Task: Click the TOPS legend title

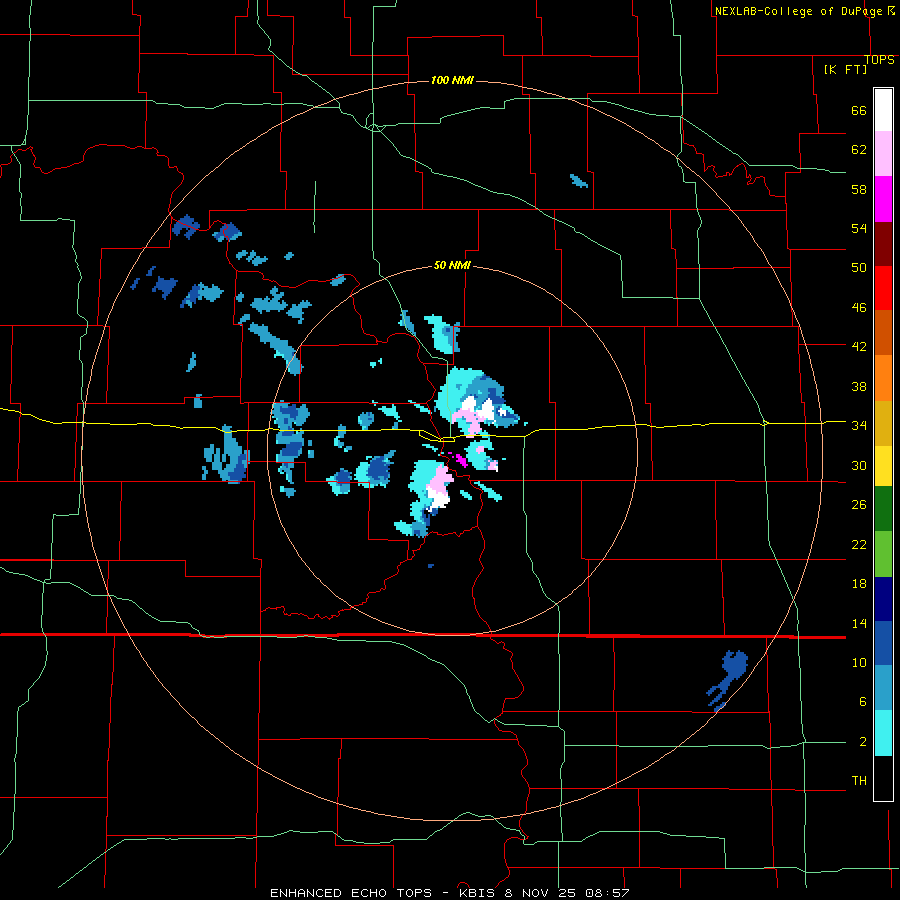Action: pyautogui.click(x=879, y=60)
